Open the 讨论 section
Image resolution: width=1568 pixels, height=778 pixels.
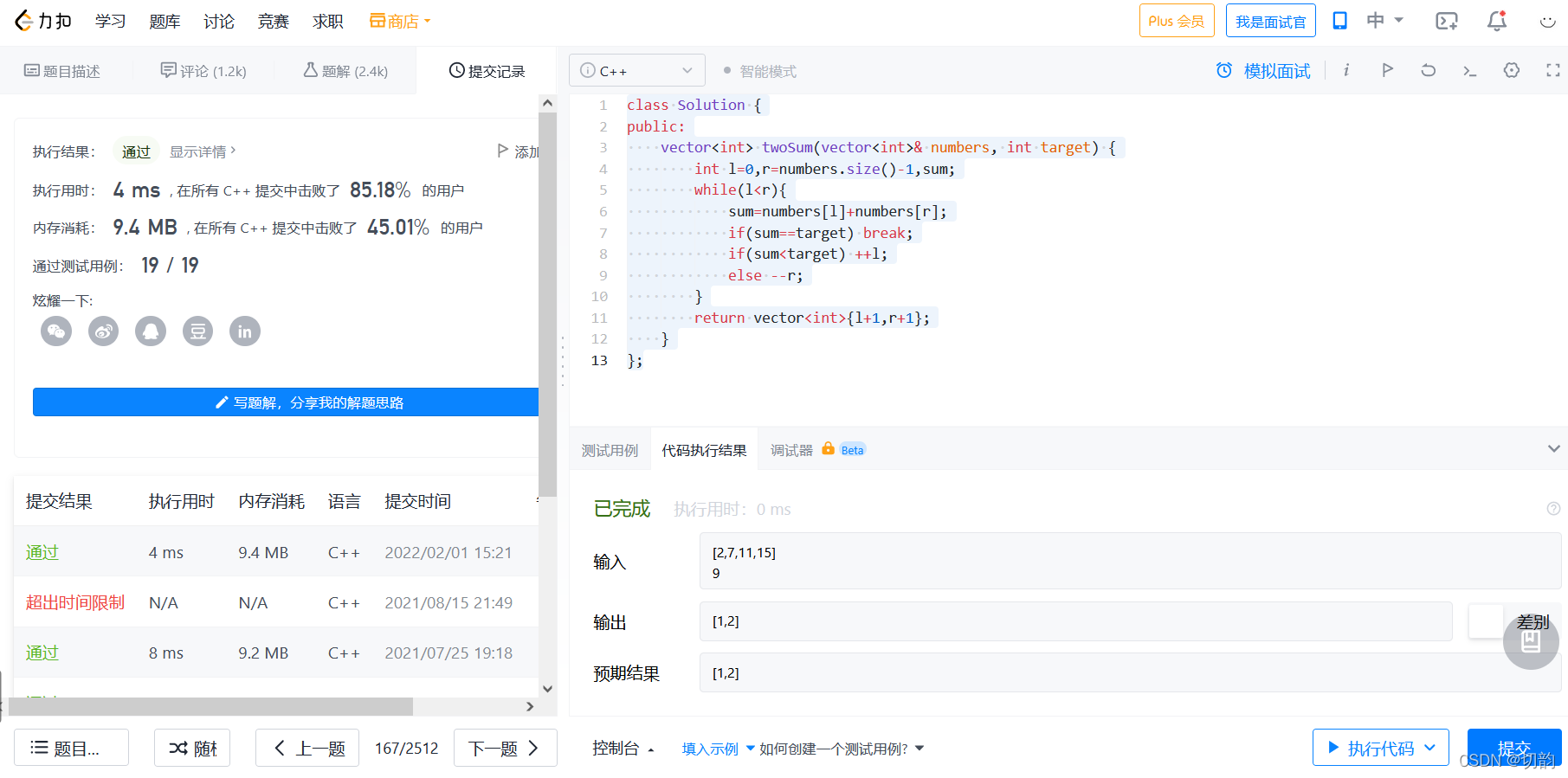[x=219, y=21]
